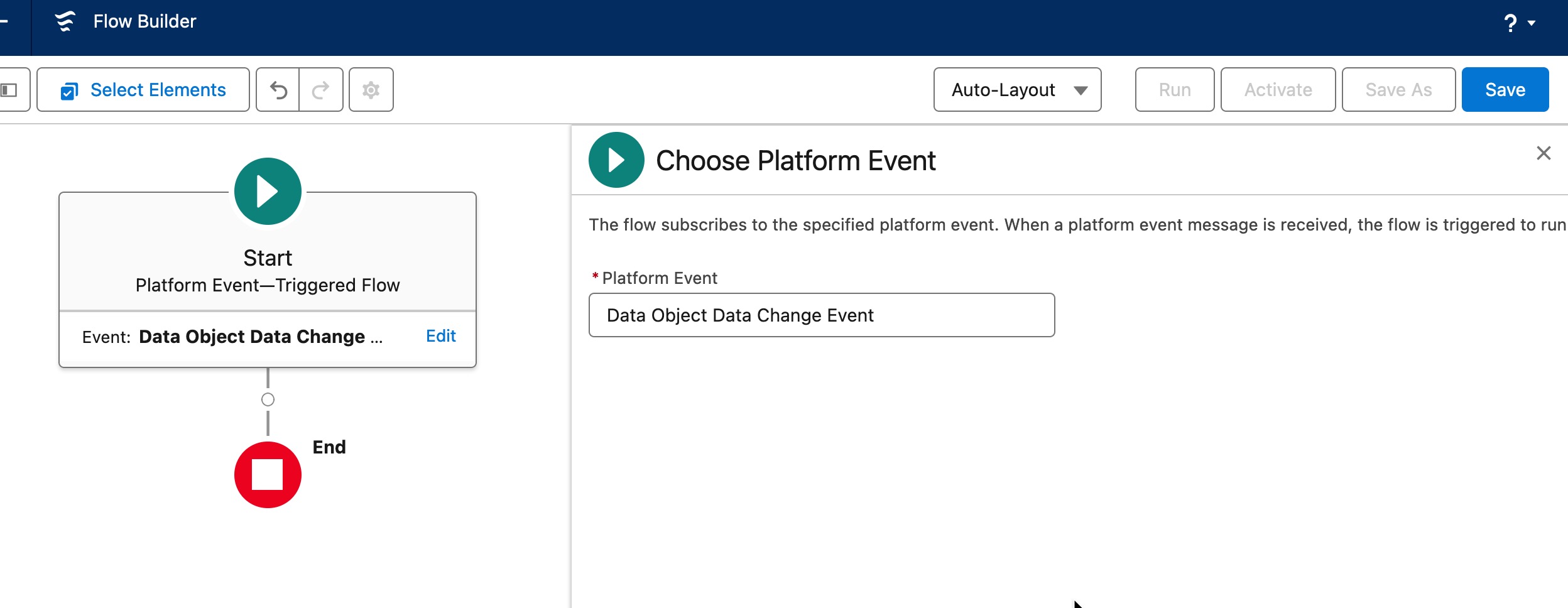This screenshot has height=608, width=1568.
Task: Click the 'Platform Event—Triggered Flow' text
Action: (x=268, y=285)
